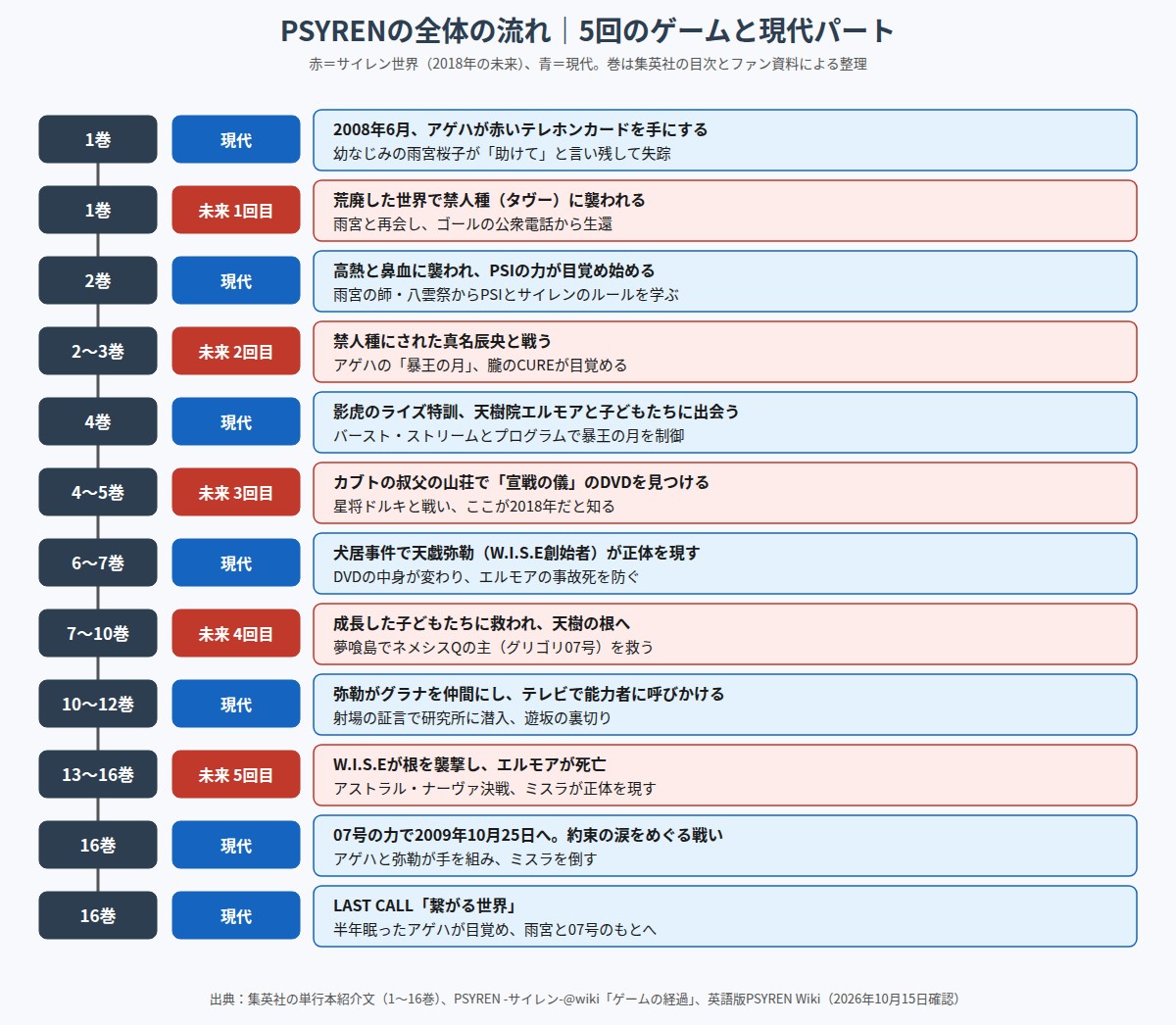Select line 'DVDの中身が変わり、エルモアの事故死を防ぐ'
Image resolution: width=1176 pixels, height=1025 pixels.
coord(486,576)
